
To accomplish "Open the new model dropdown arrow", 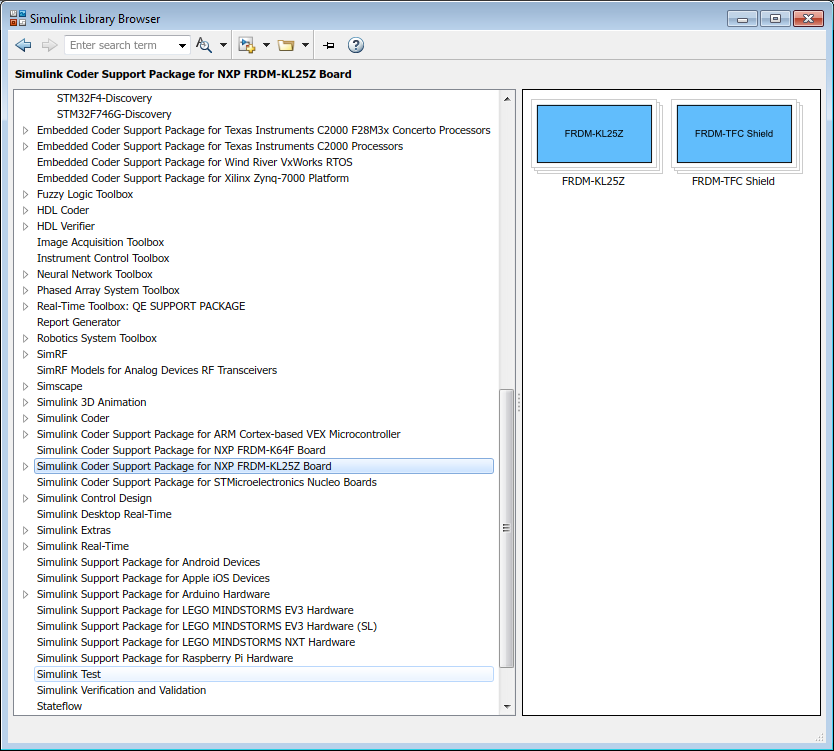I will (x=266, y=45).
